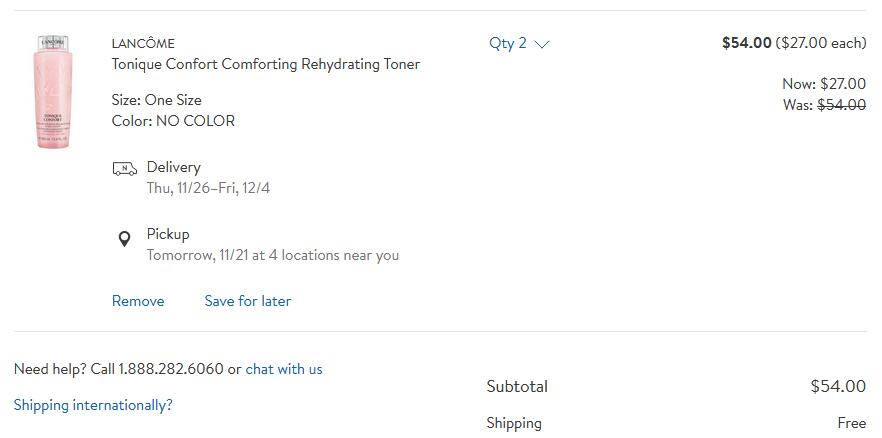Click the crossed-out Was: $54.00 price
The width and height of the screenshot is (882, 438).
824,104
